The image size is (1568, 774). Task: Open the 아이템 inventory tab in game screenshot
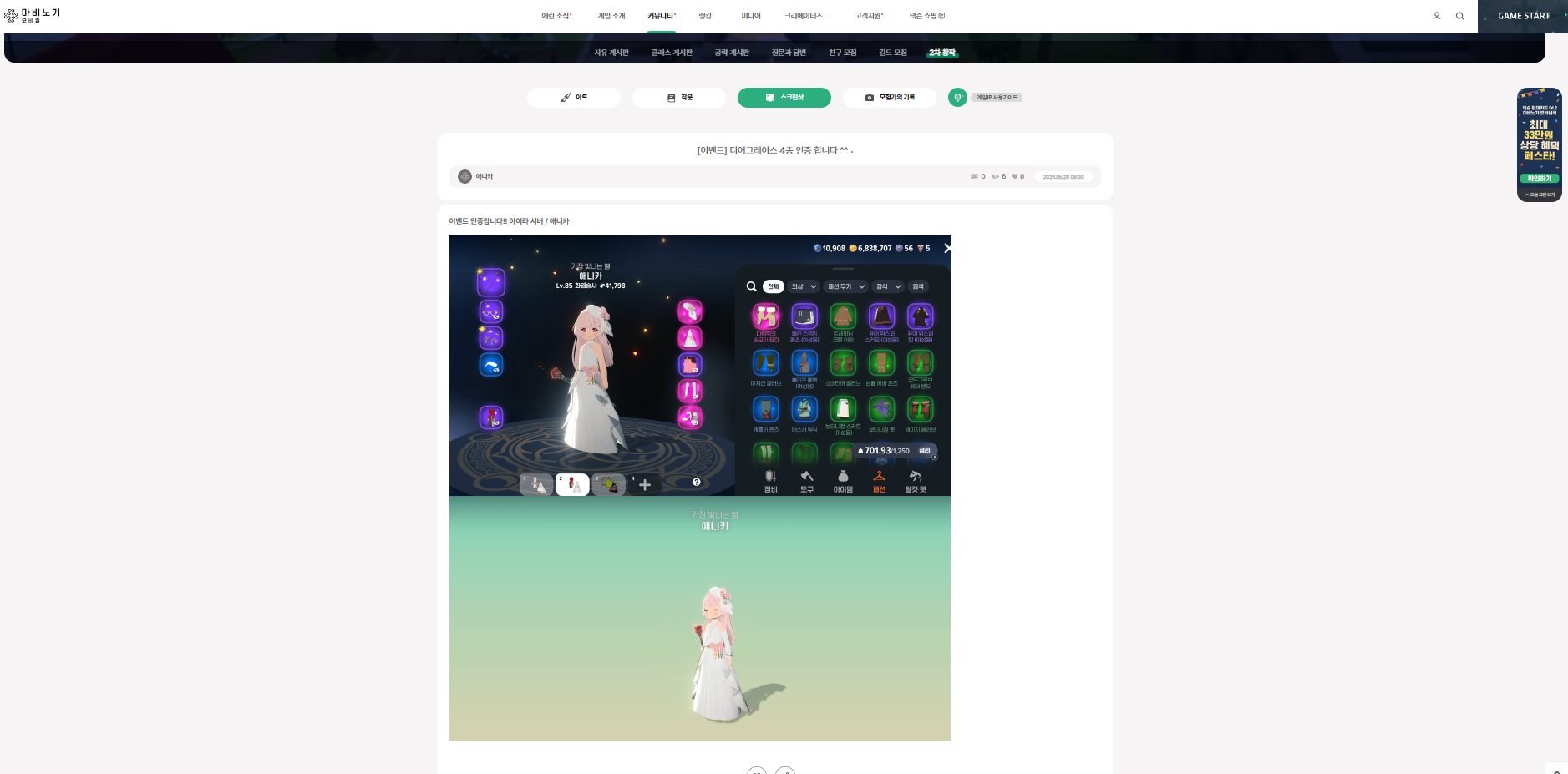click(x=843, y=482)
